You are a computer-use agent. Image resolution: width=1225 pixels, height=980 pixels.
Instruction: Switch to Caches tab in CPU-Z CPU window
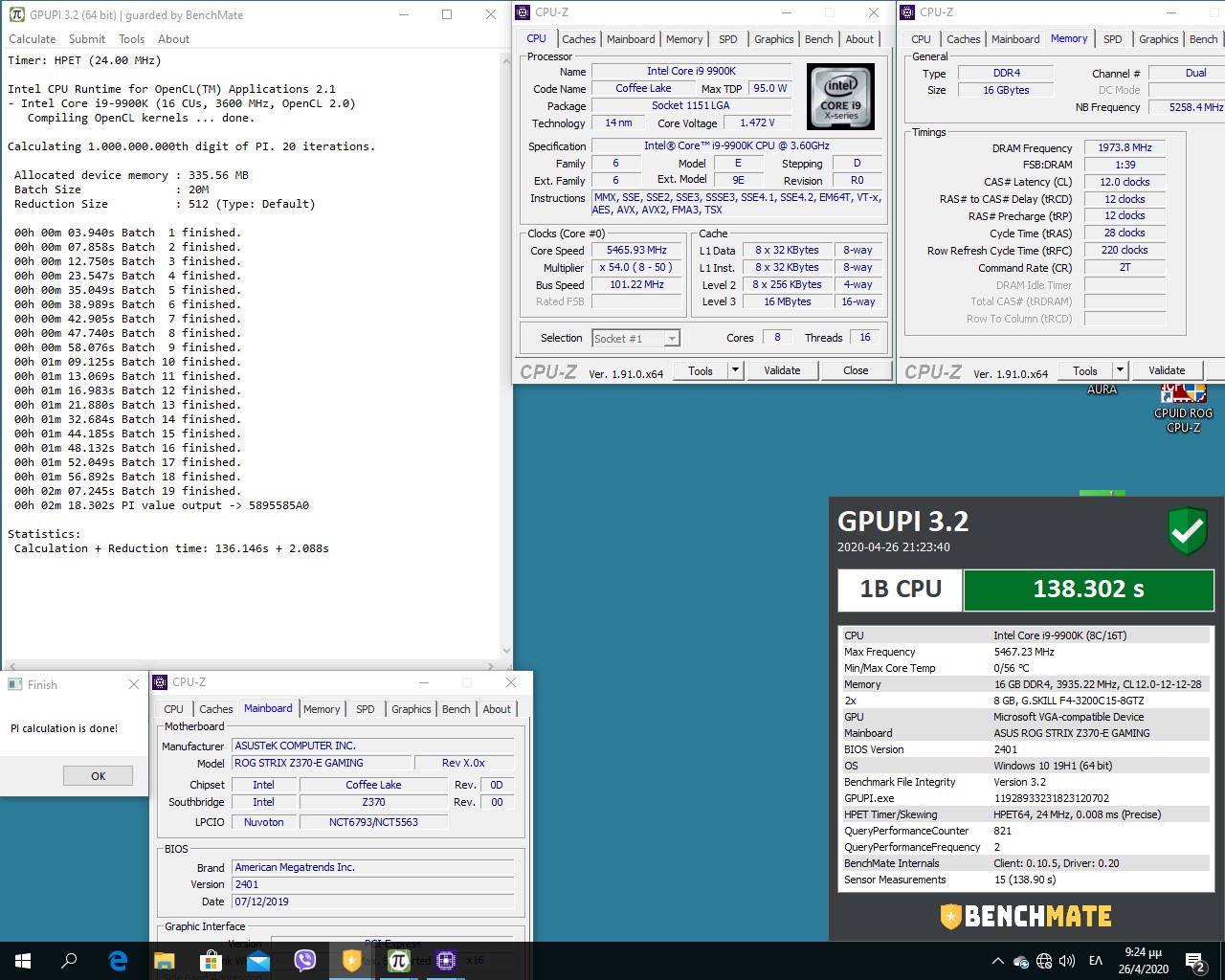coord(579,39)
